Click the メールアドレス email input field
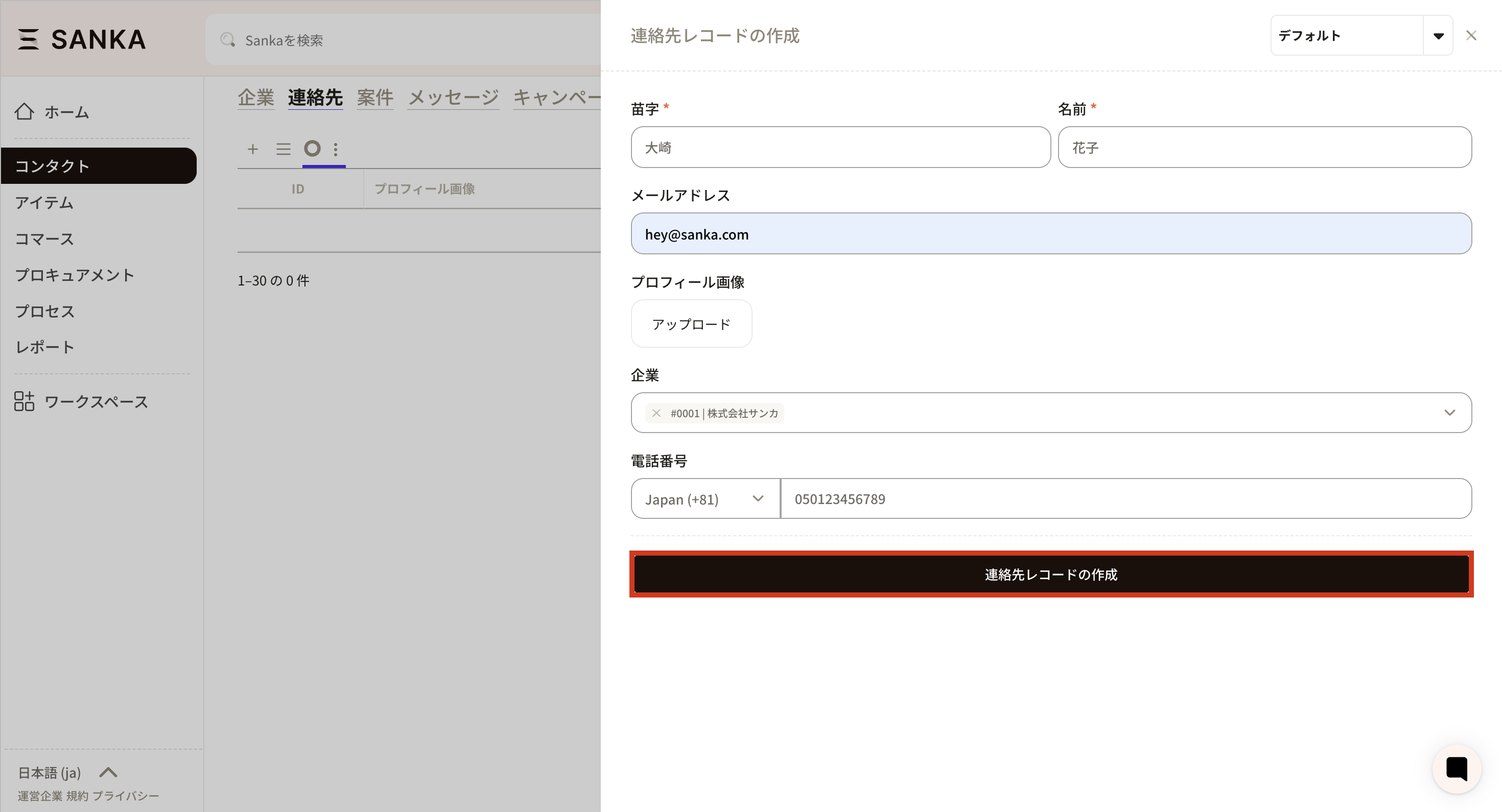Image resolution: width=1502 pixels, height=812 pixels. click(x=1051, y=234)
